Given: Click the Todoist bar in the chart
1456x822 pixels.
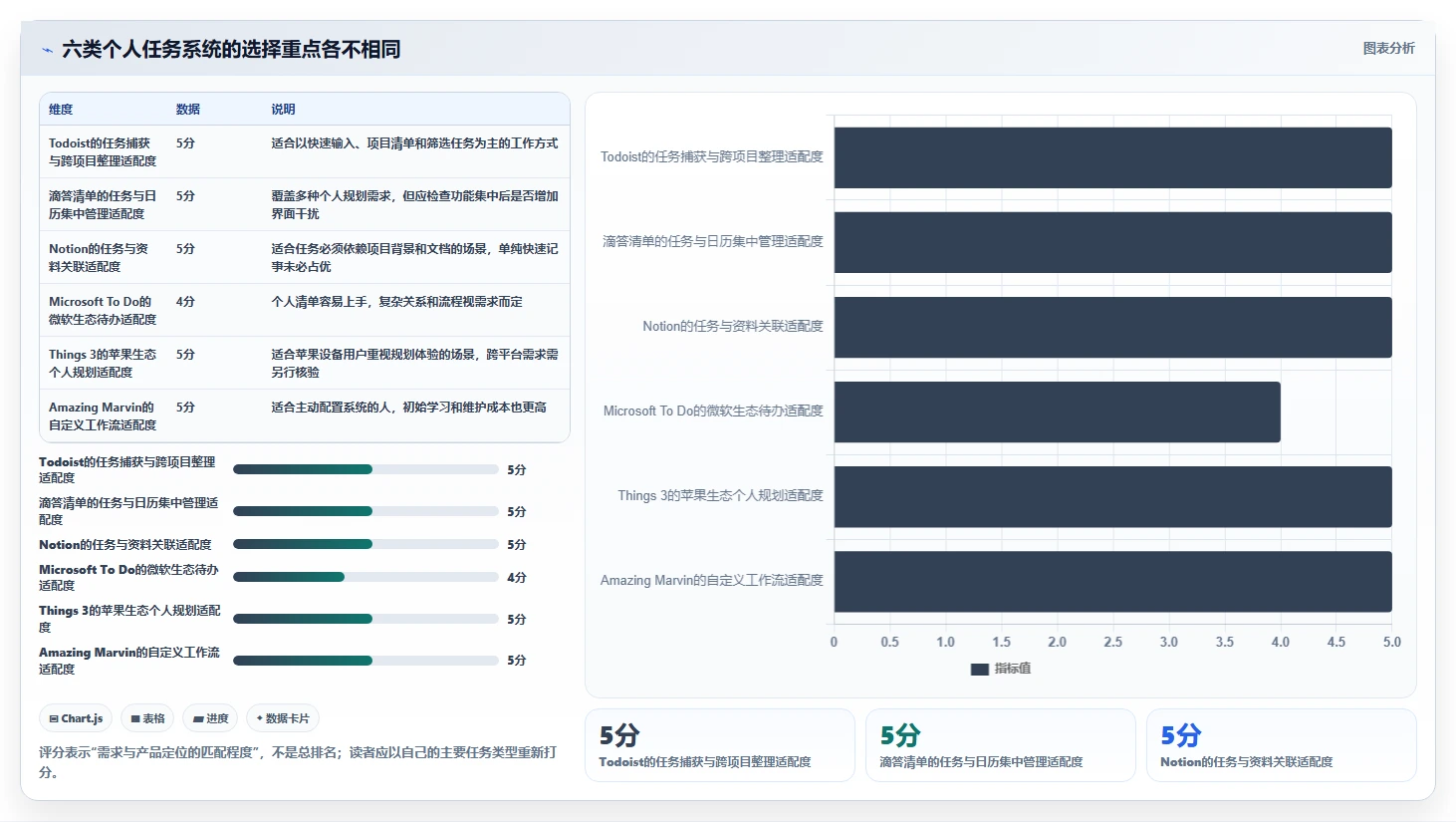Looking at the screenshot, I should click(1112, 157).
